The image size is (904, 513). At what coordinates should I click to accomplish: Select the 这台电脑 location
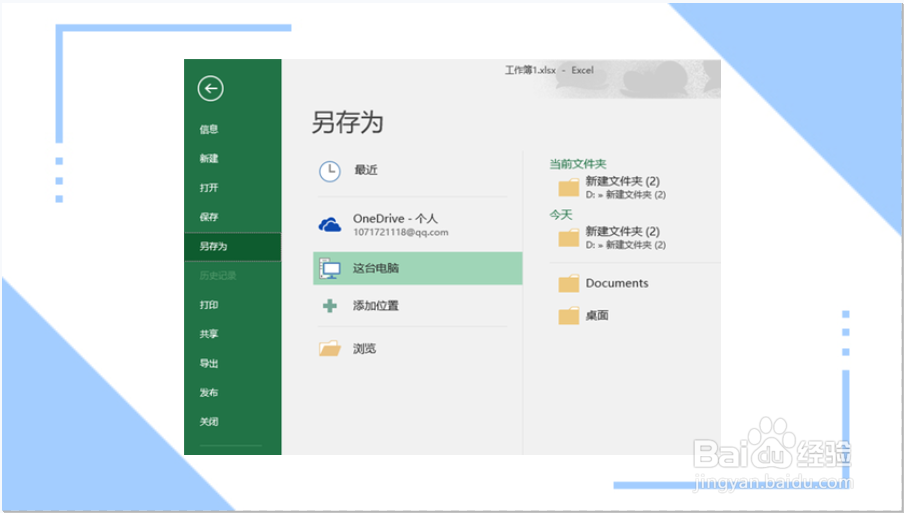(x=417, y=268)
